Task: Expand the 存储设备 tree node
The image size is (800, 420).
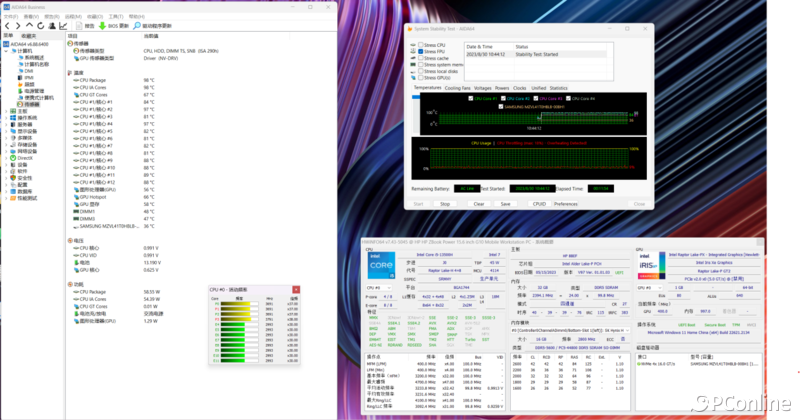Action: pos(6,144)
